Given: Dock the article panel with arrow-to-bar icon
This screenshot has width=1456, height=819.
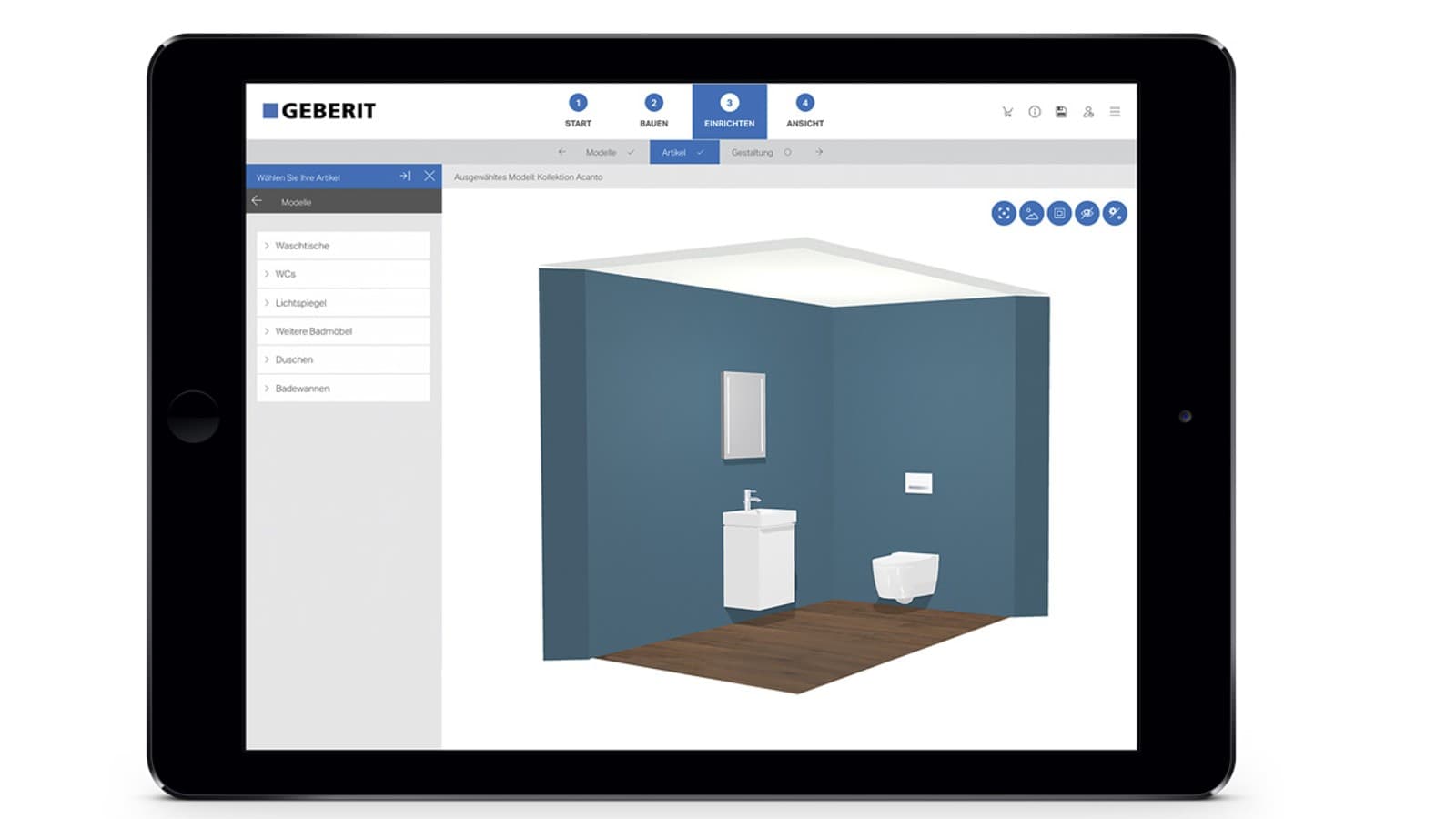Looking at the screenshot, I should click(x=405, y=177).
